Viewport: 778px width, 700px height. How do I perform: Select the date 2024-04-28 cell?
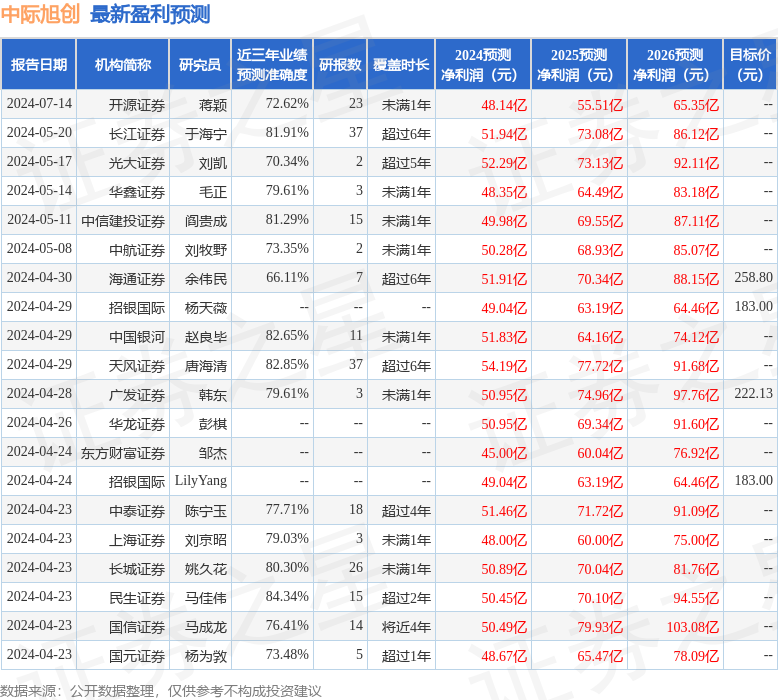(x=39, y=394)
